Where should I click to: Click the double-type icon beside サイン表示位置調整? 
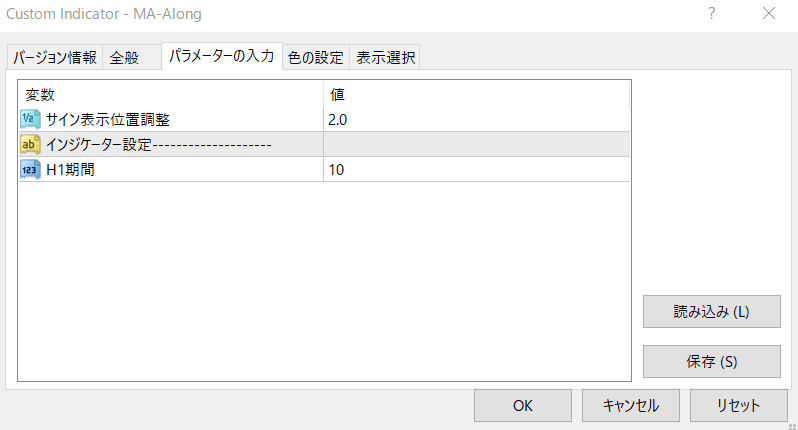[30, 119]
